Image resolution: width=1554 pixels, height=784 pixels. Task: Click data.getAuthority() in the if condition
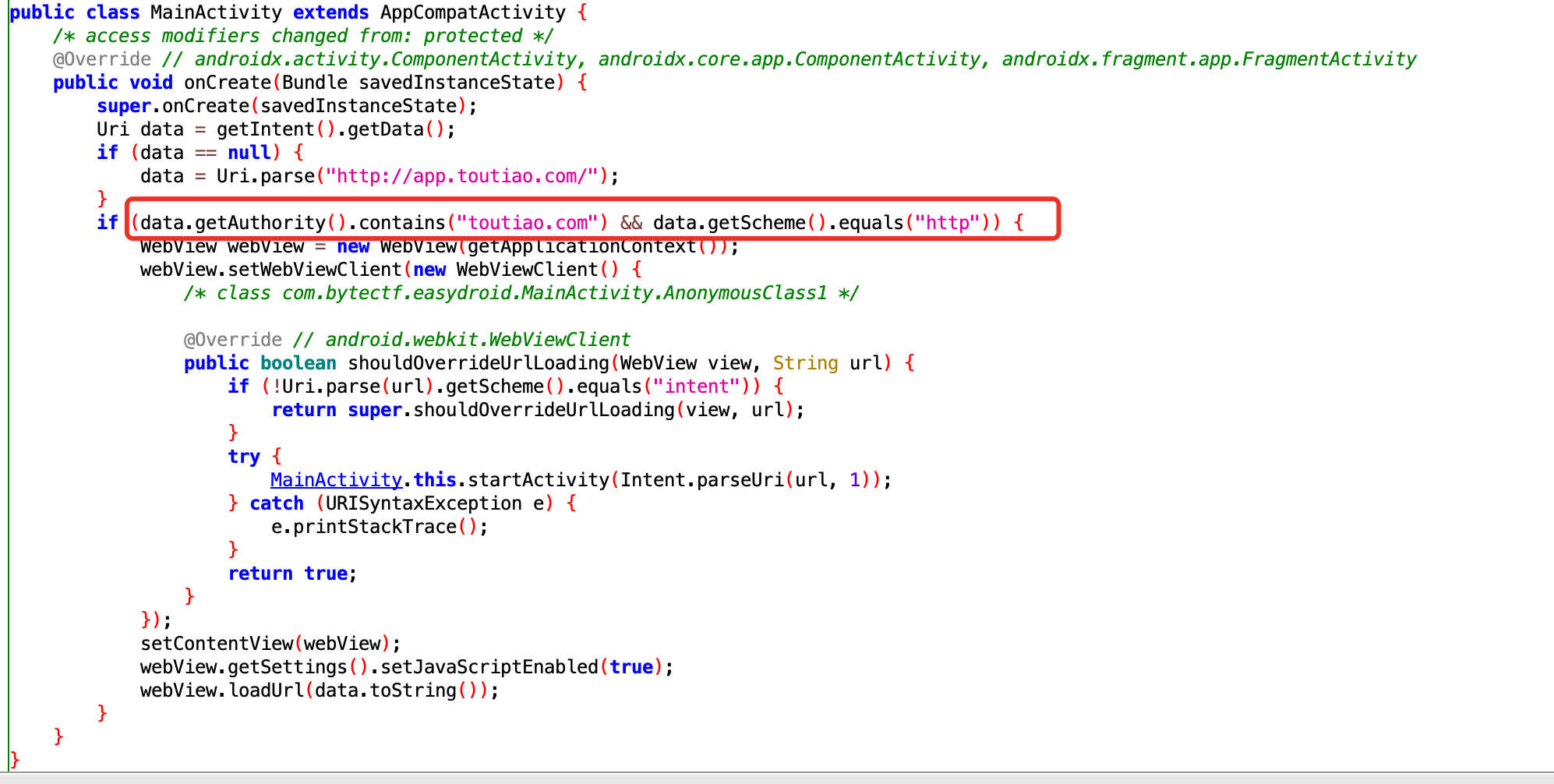pos(243,223)
